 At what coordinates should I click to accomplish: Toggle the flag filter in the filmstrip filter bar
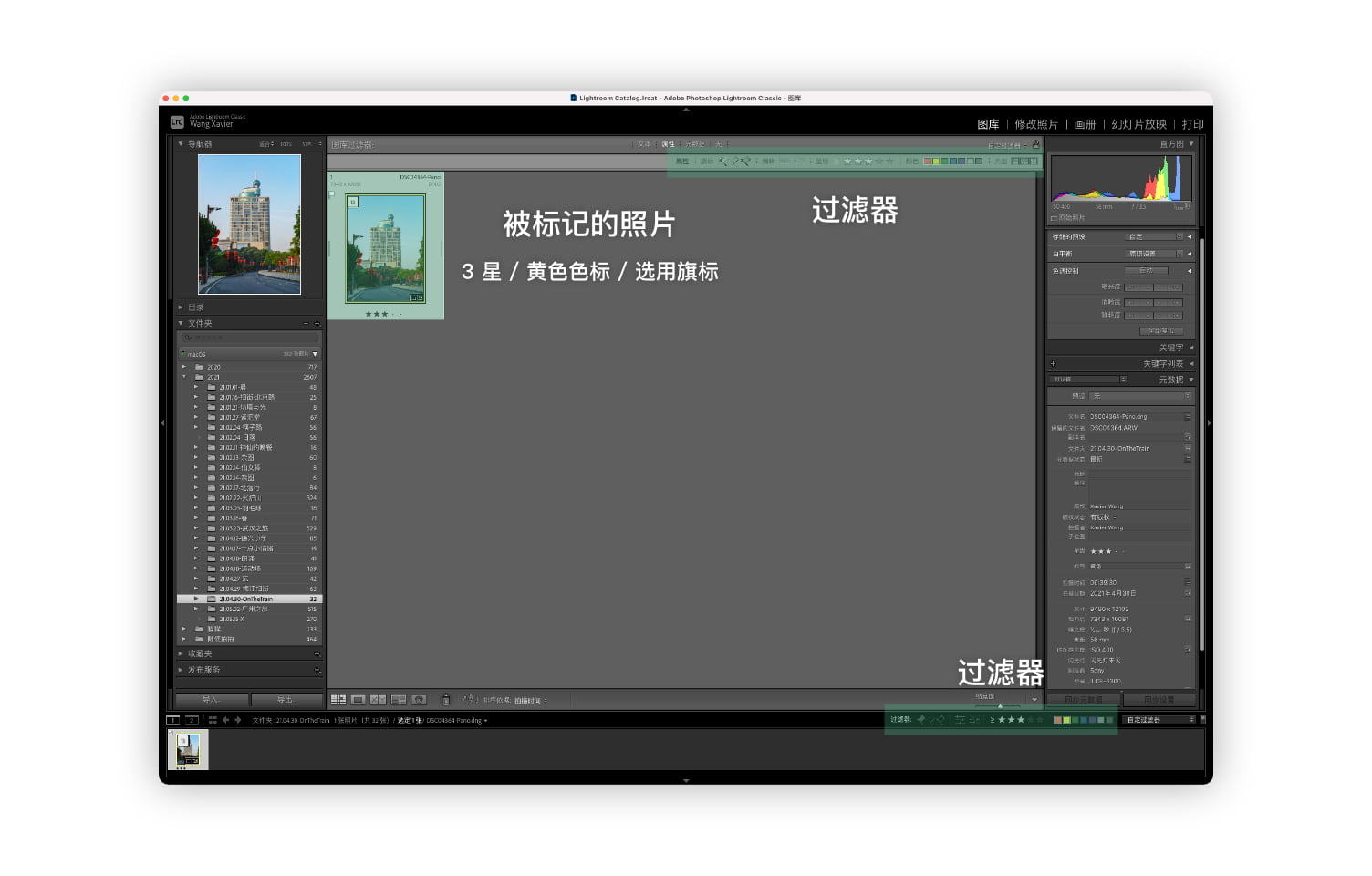(x=921, y=720)
